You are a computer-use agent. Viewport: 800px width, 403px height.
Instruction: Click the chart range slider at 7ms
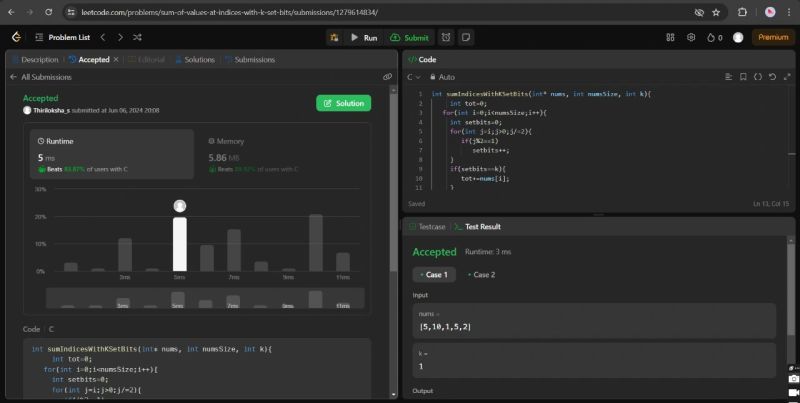point(233,301)
